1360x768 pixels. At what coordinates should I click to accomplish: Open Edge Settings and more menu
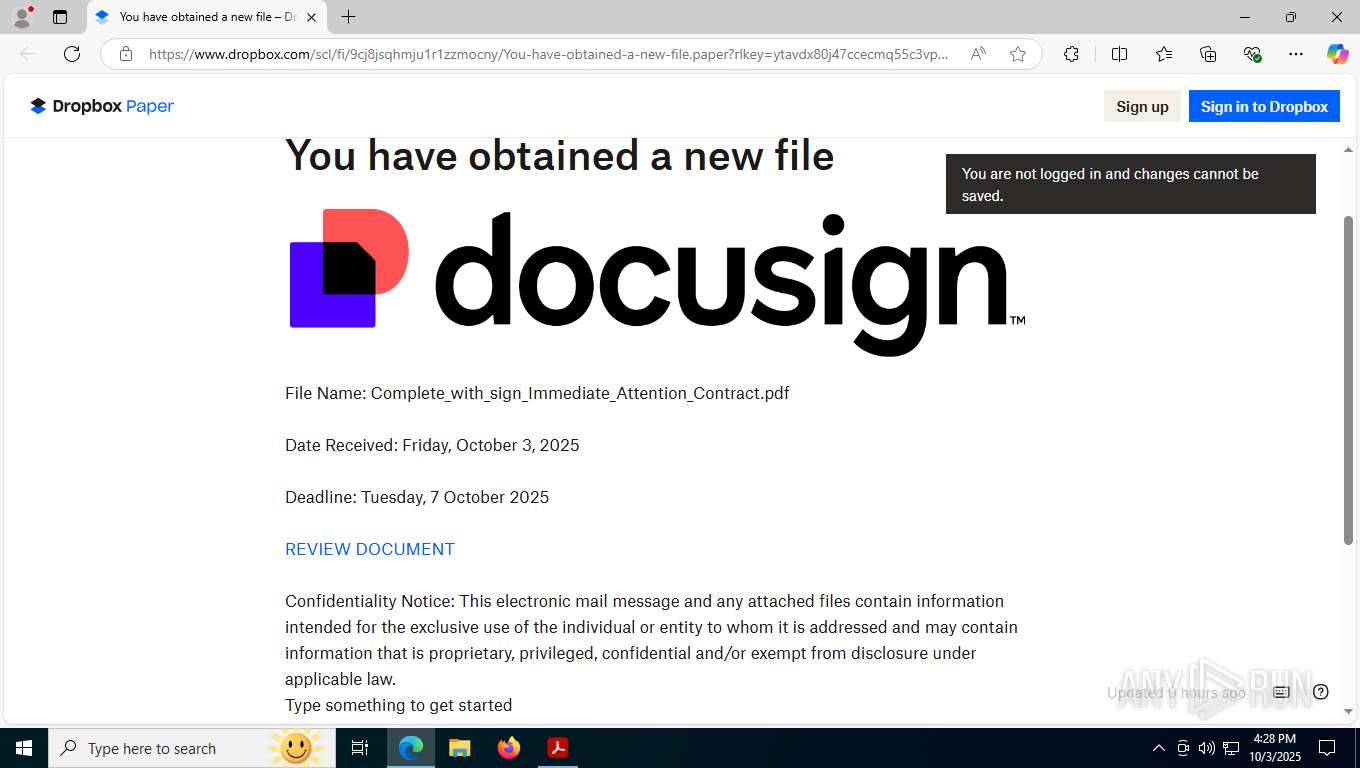click(x=1296, y=54)
